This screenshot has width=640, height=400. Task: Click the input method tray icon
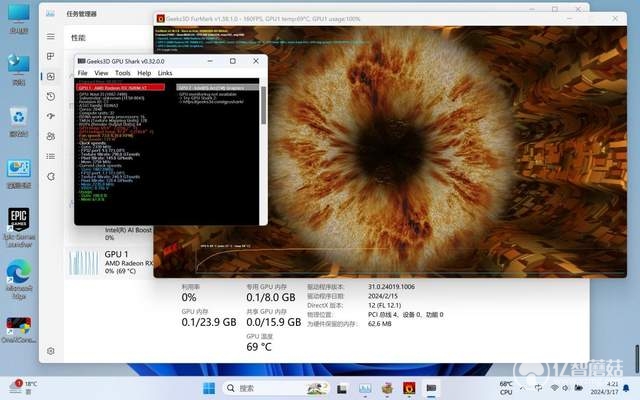(538, 387)
